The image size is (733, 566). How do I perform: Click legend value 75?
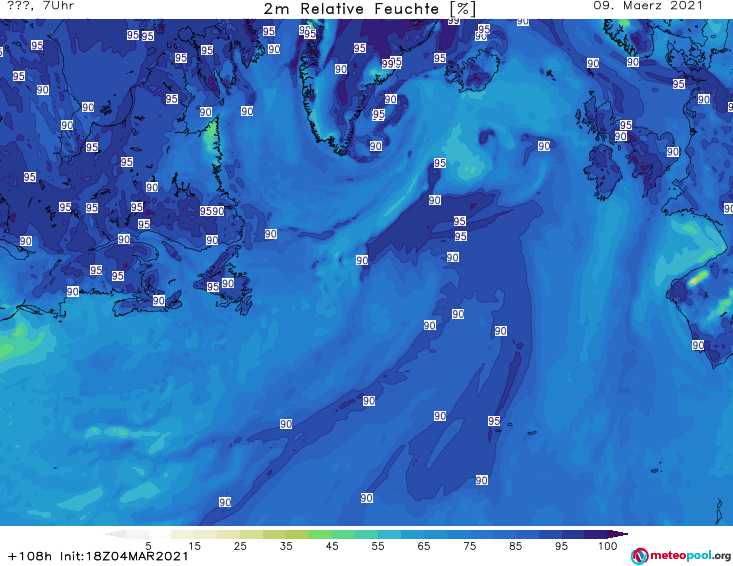[469, 546]
